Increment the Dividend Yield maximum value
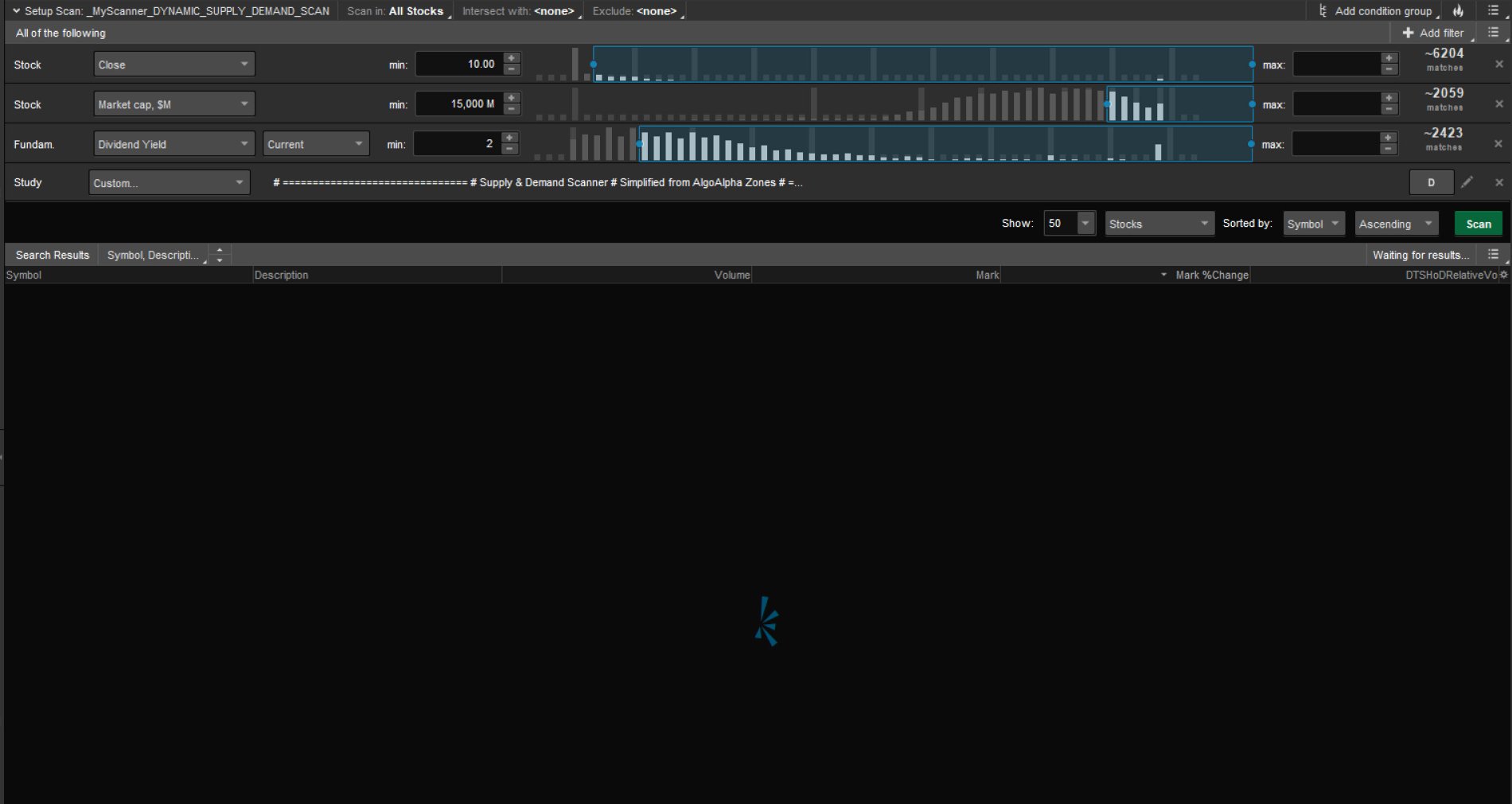This screenshot has width=1512, height=804. pos(1388,138)
